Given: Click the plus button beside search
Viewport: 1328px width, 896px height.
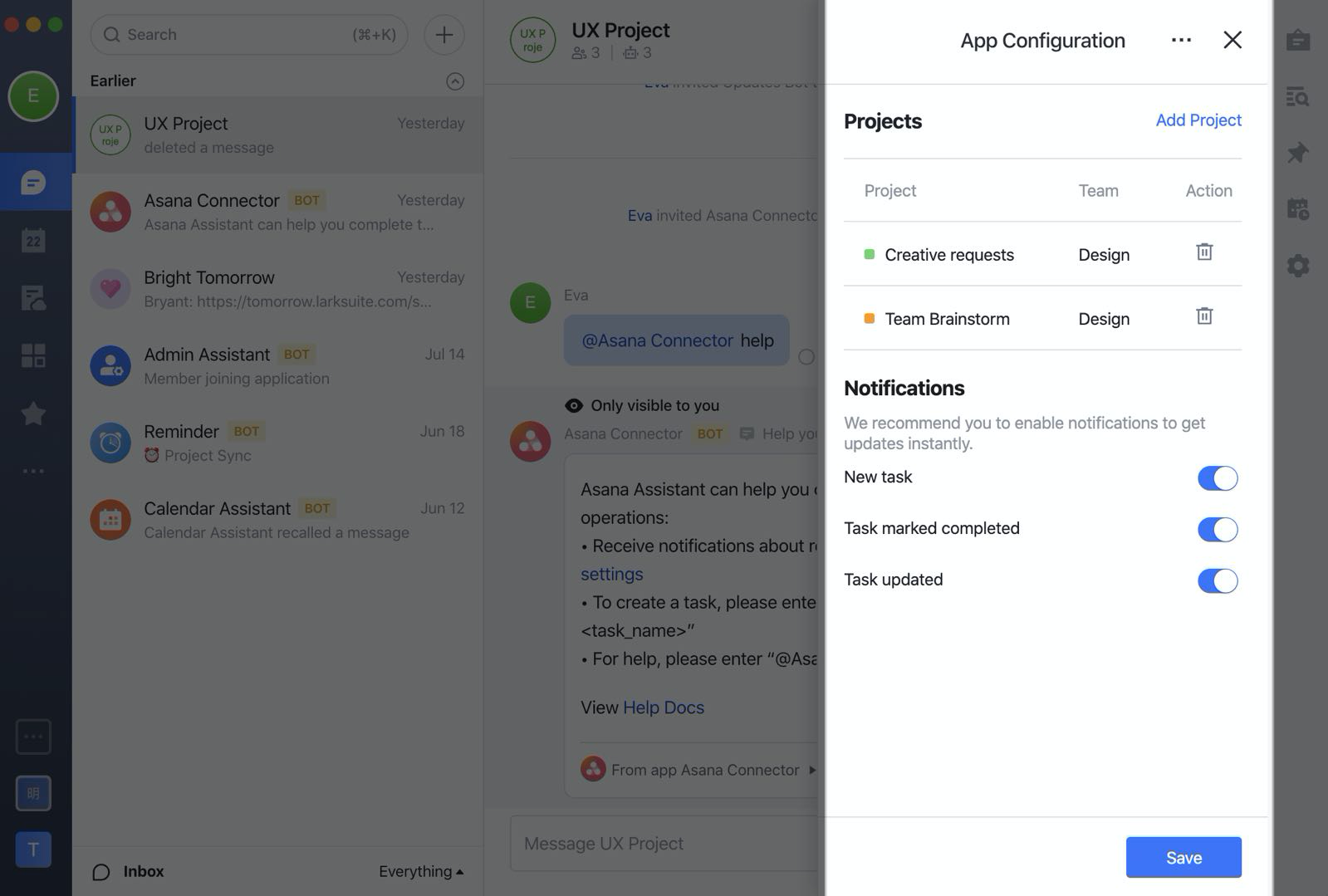Looking at the screenshot, I should tap(443, 35).
